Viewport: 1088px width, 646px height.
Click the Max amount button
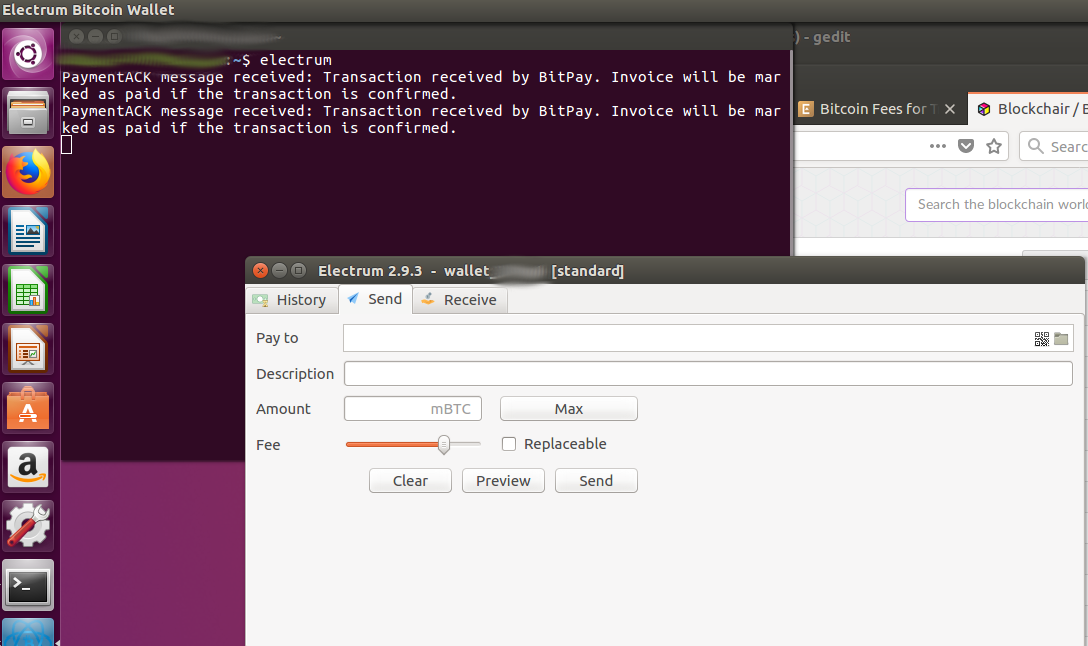569,409
